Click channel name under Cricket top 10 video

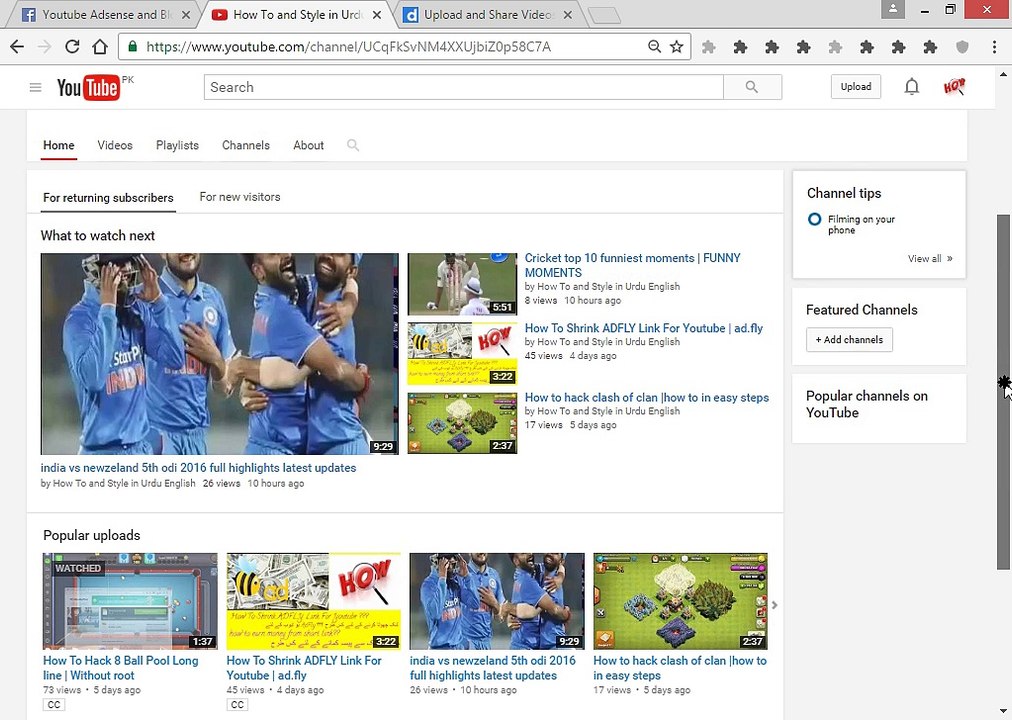click(609, 286)
